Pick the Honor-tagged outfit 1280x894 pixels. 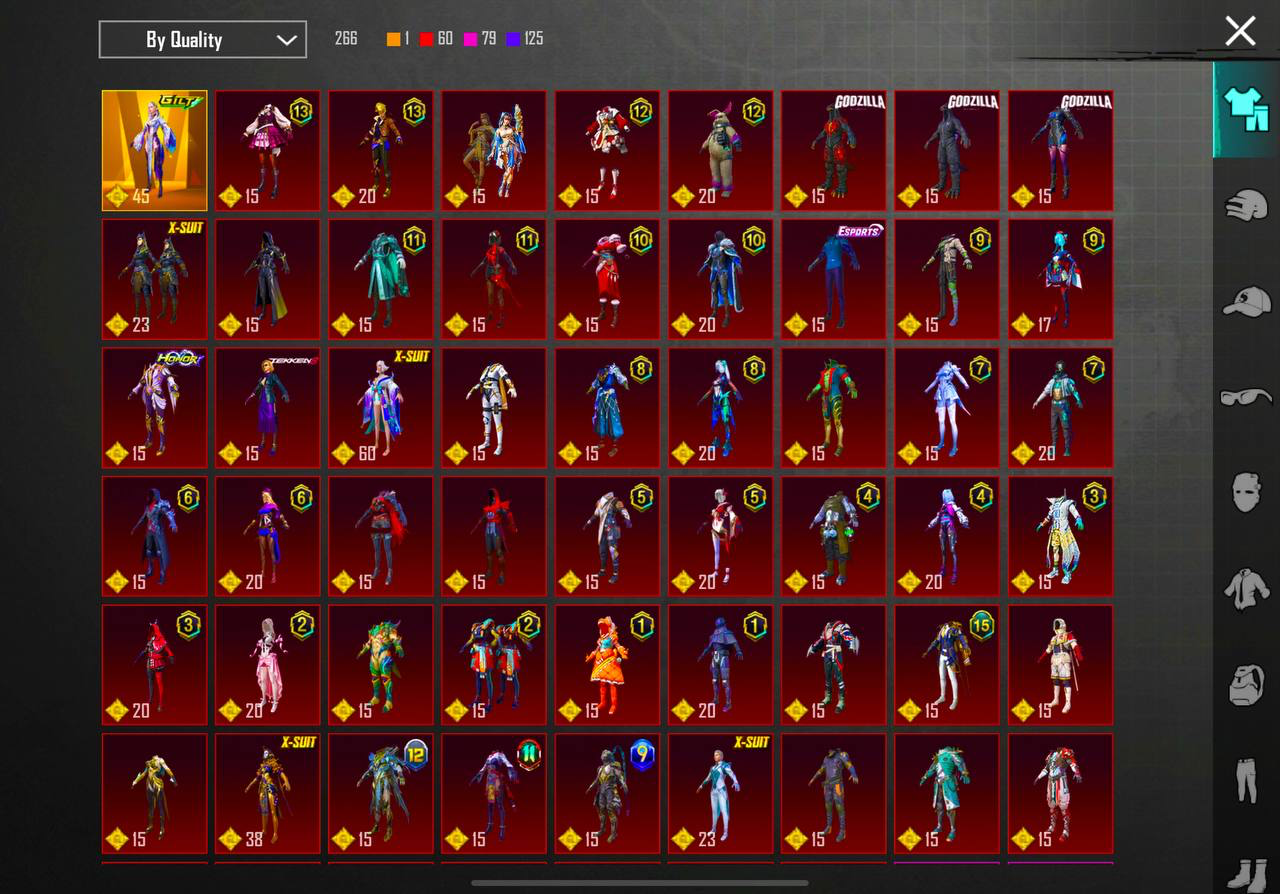pos(154,407)
